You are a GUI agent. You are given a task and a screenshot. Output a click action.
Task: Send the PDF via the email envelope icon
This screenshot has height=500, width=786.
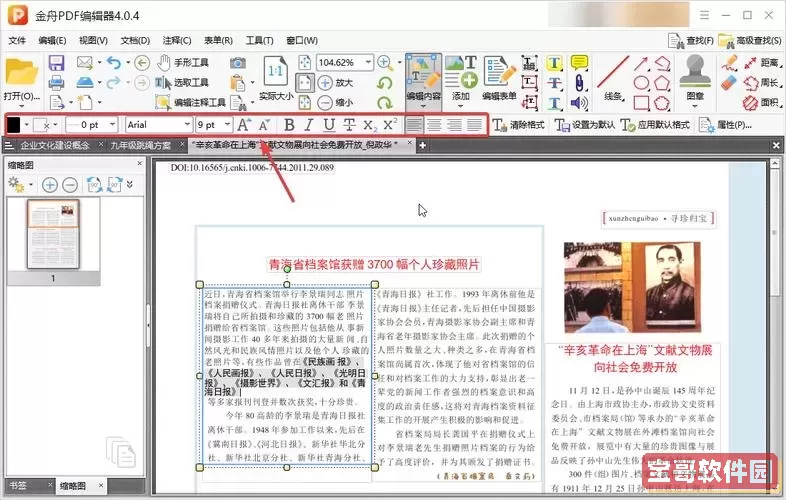tap(85, 63)
